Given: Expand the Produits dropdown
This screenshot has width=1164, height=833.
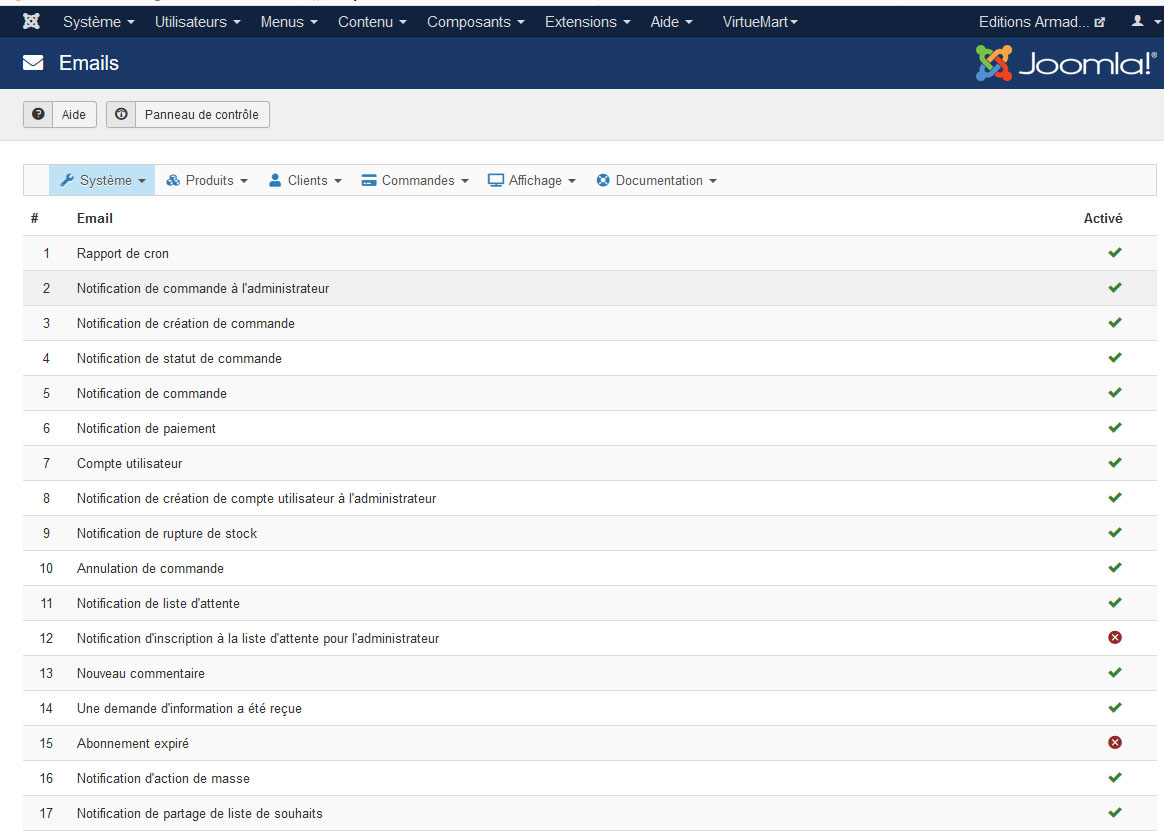Looking at the screenshot, I should point(206,180).
